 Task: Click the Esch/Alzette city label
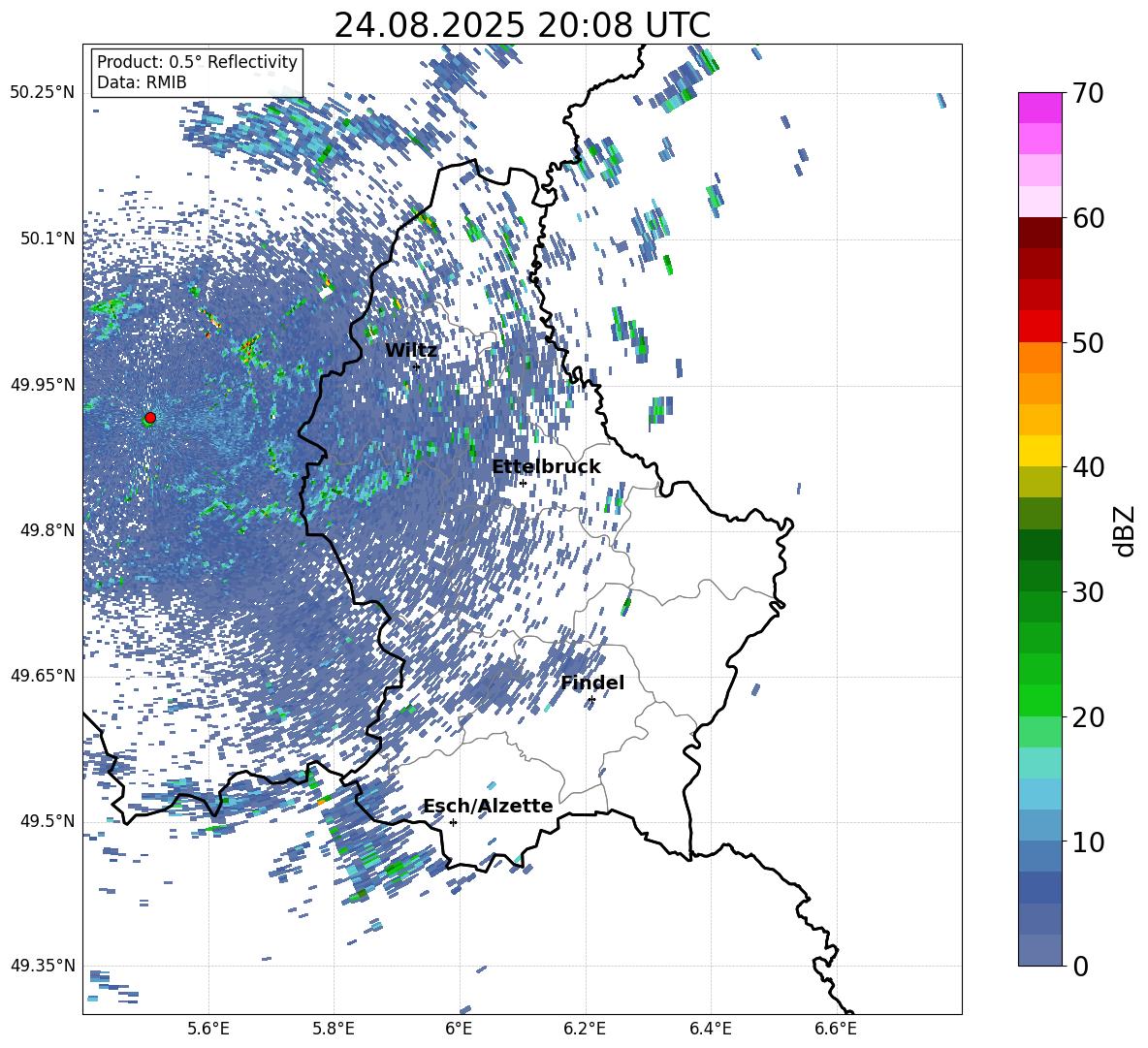pyautogui.click(x=489, y=807)
